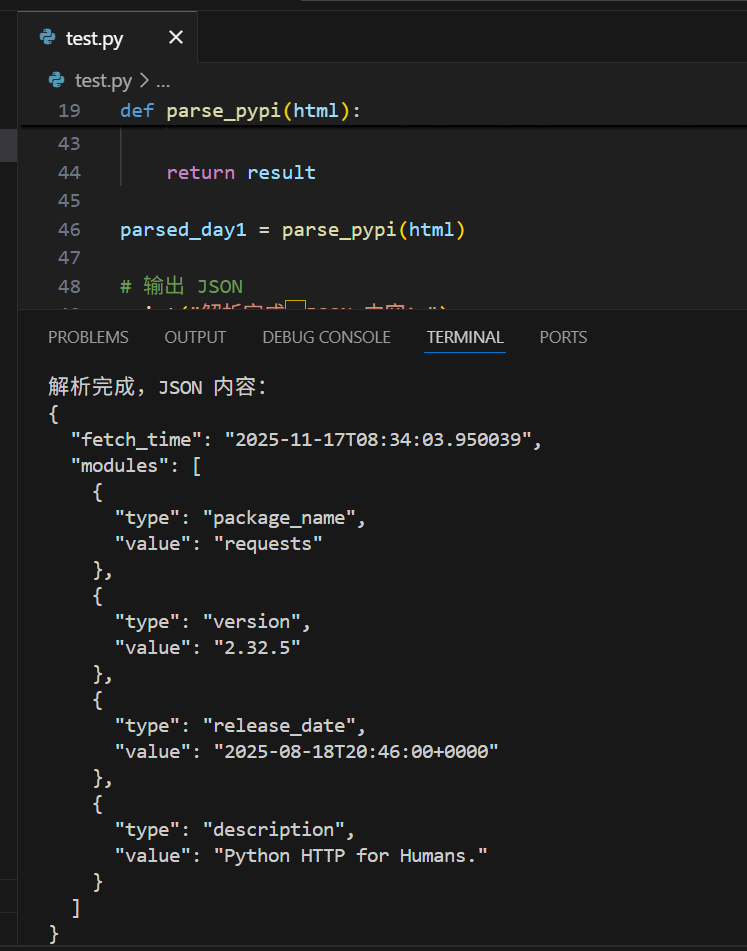
Task: Click the Python icon on test.py tab
Action: 47,38
